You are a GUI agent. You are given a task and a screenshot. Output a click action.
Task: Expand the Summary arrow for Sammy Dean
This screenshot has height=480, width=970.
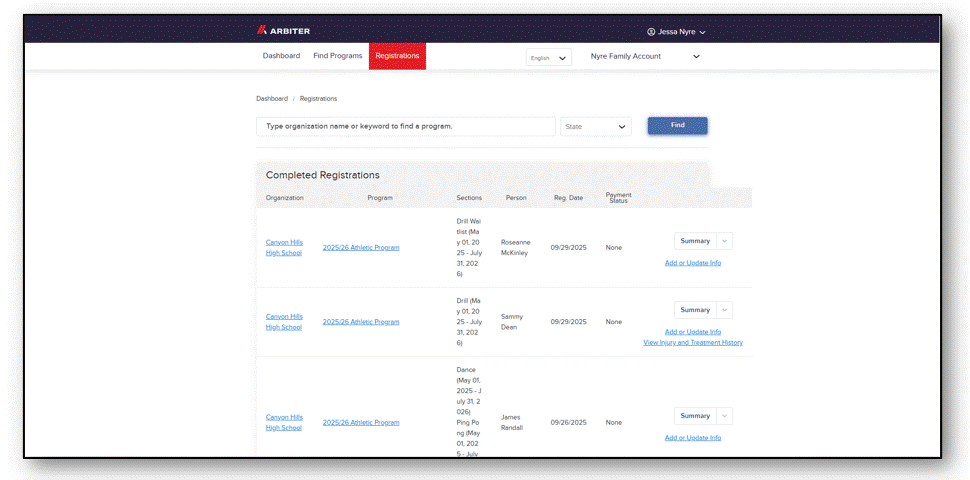[725, 310]
